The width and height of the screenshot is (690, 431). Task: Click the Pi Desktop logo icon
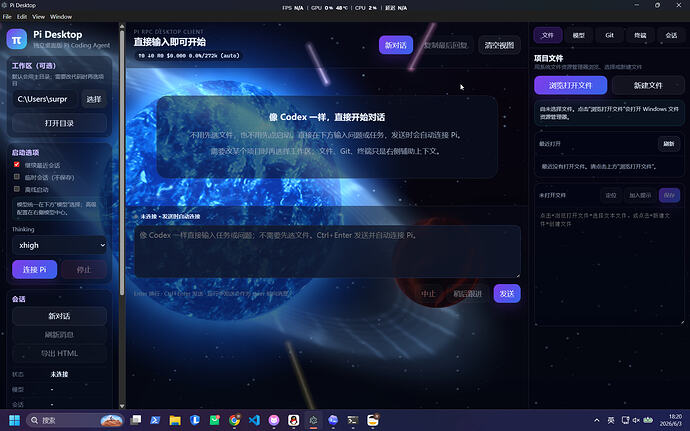[x=17, y=39]
